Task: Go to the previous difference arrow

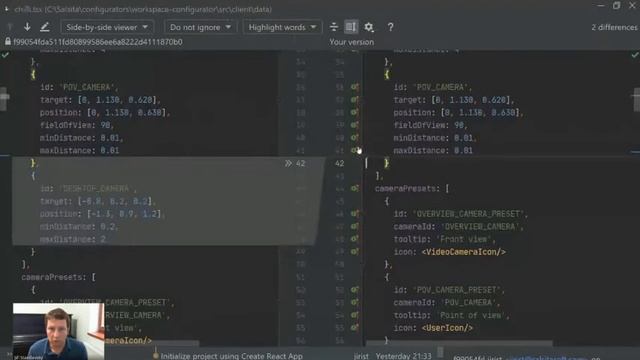Action: (x=10, y=27)
